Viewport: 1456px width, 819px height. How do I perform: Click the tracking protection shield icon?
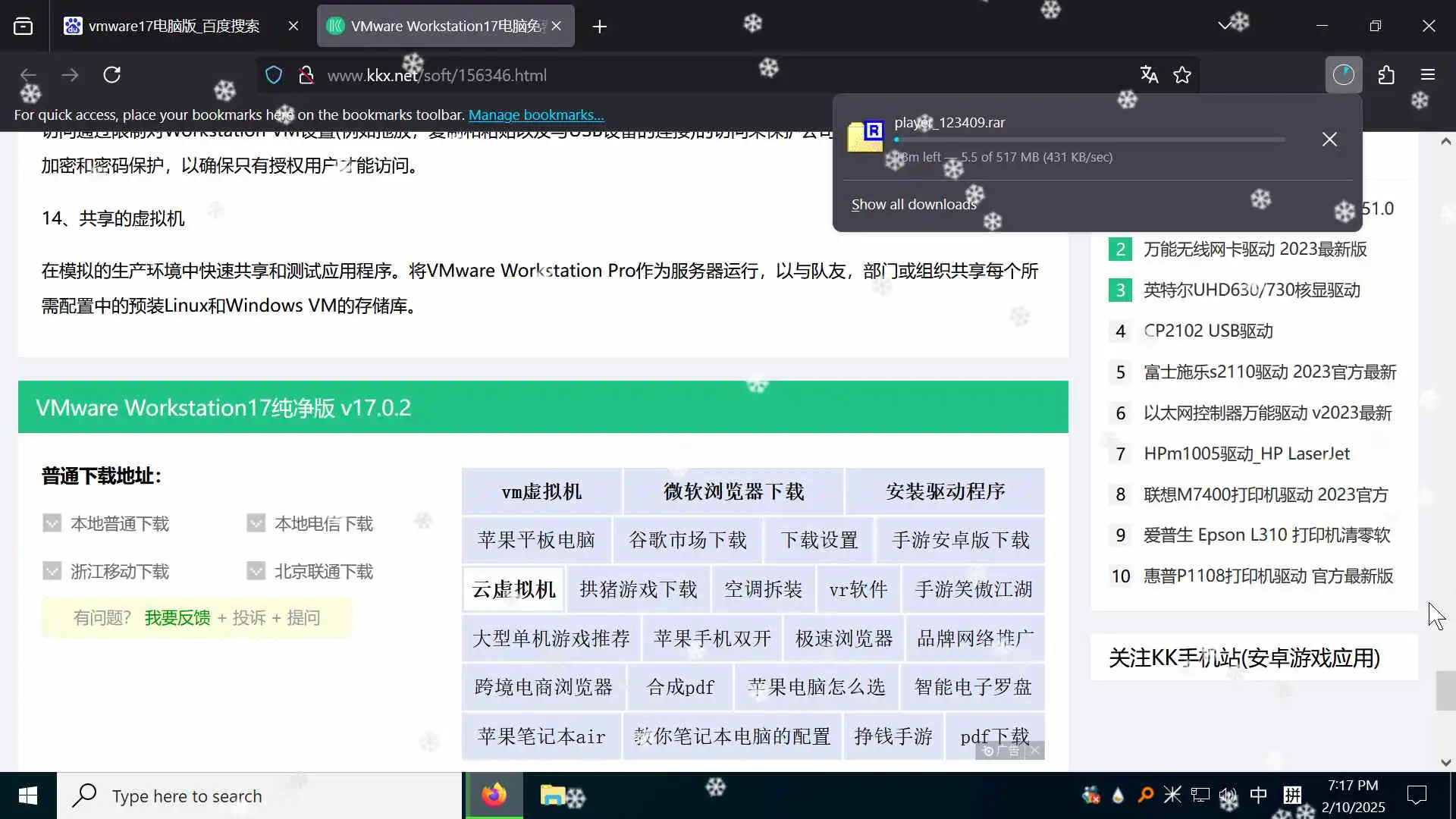(x=274, y=75)
